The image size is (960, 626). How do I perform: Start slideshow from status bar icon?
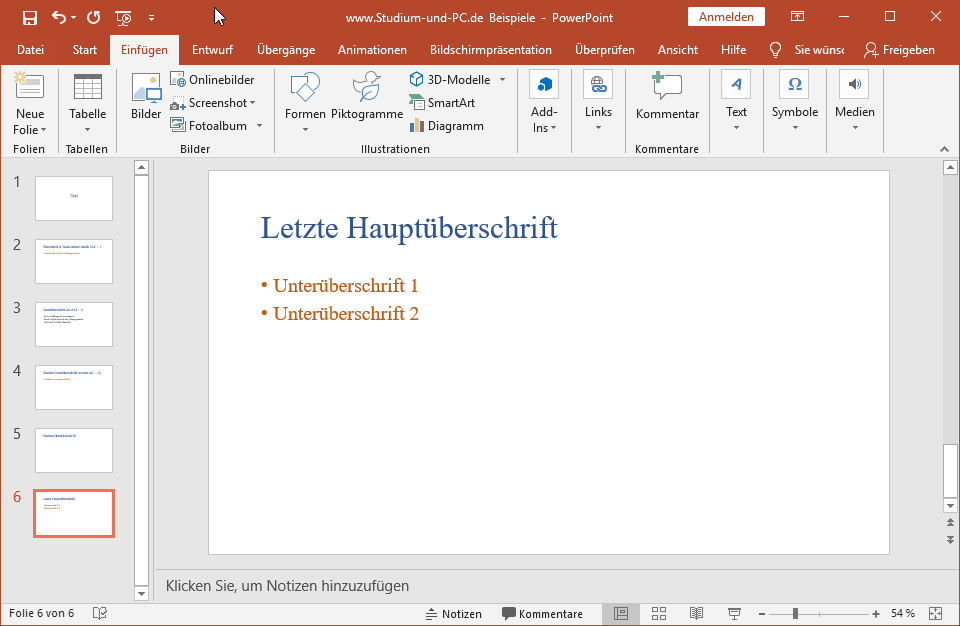(x=734, y=614)
